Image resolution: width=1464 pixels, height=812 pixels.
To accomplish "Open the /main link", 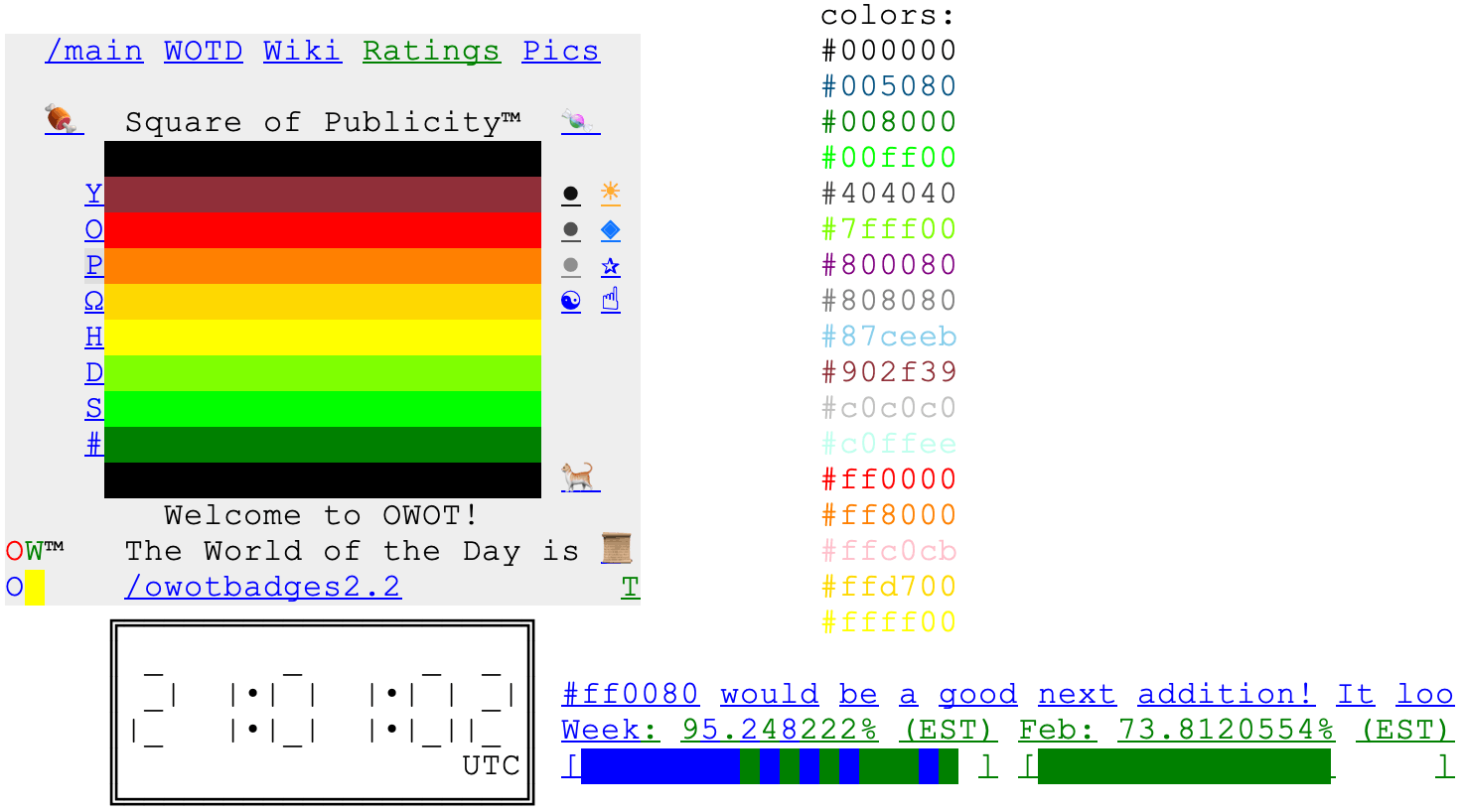I will click(x=94, y=51).
